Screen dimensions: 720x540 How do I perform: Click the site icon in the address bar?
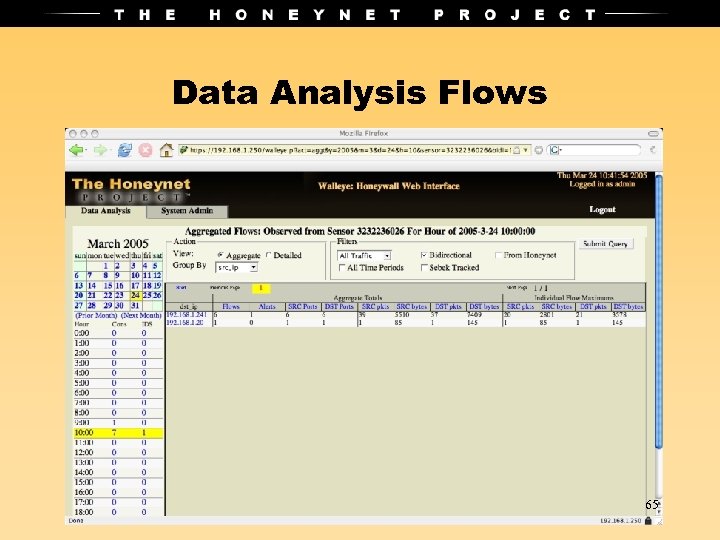184,150
